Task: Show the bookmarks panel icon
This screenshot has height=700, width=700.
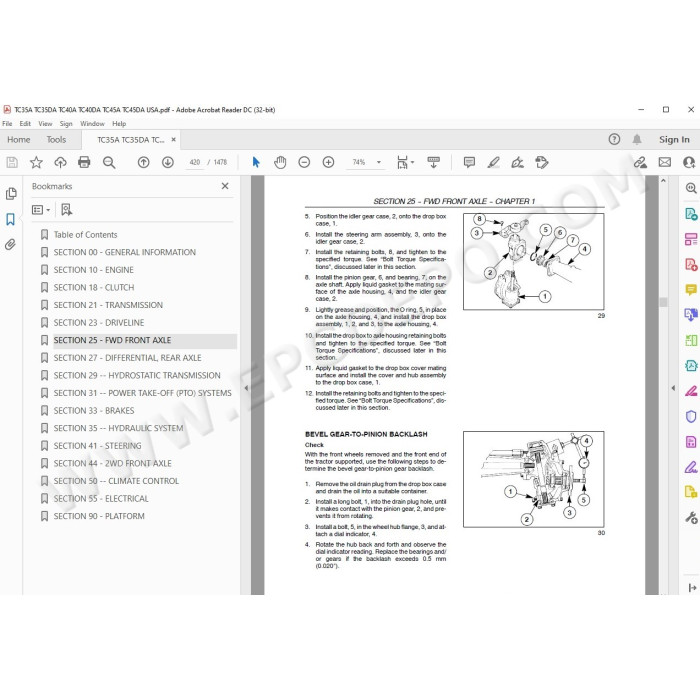Action: pyautogui.click(x=11, y=219)
